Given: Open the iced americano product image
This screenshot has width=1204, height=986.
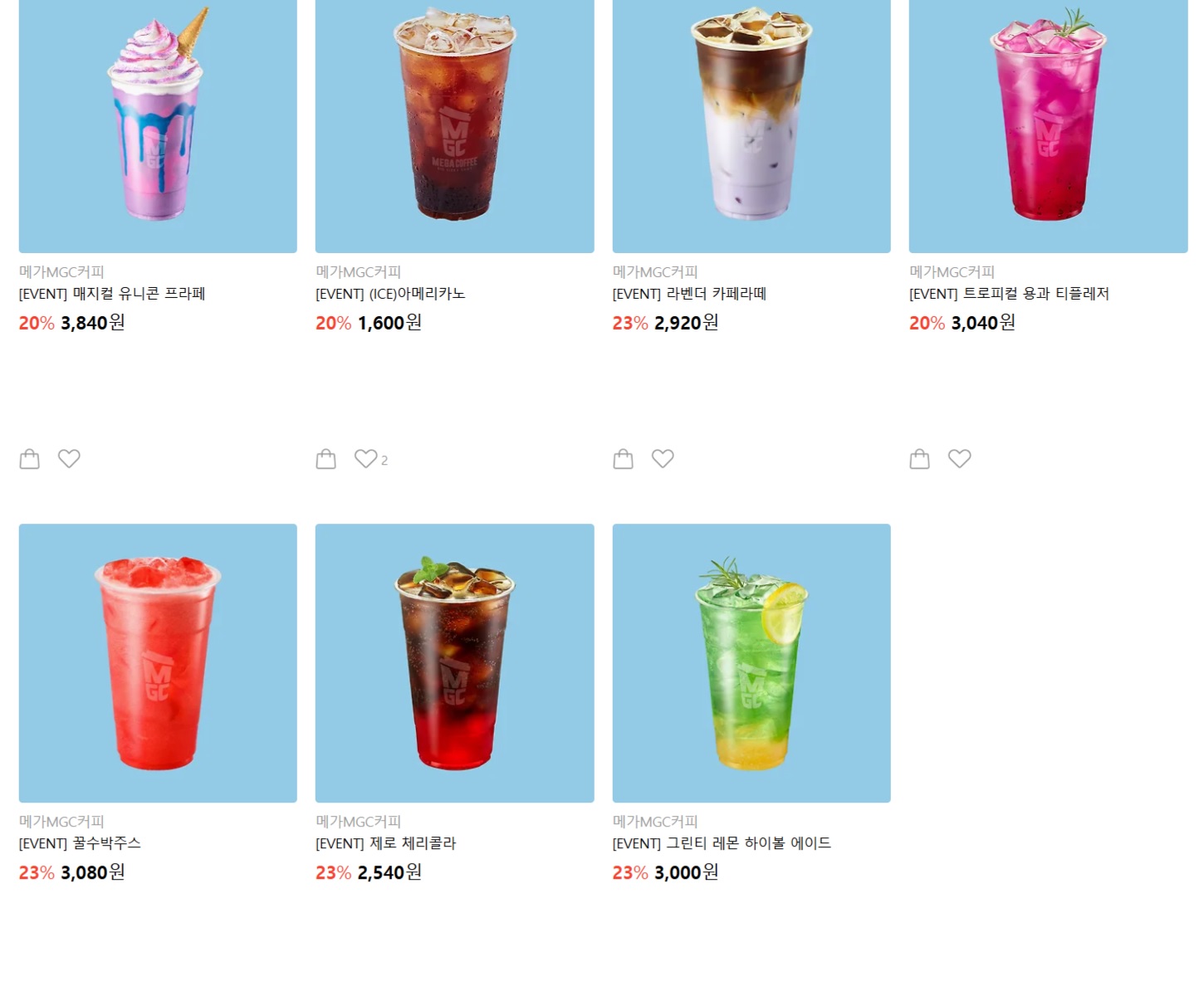Looking at the screenshot, I should coord(455,124).
